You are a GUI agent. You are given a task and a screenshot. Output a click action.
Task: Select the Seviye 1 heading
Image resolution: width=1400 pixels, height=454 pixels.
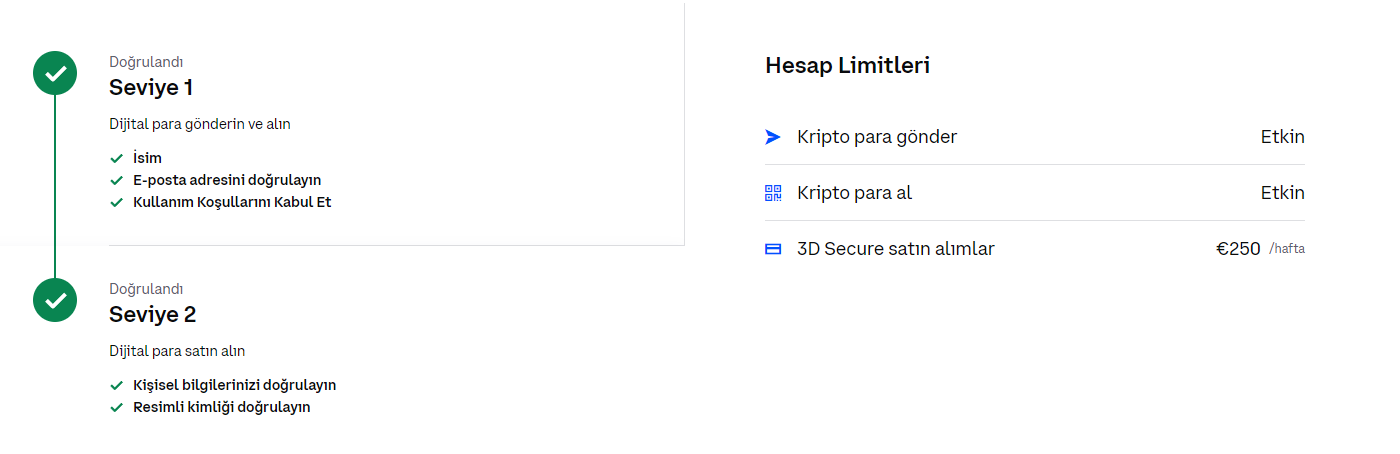click(x=151, y=87)
